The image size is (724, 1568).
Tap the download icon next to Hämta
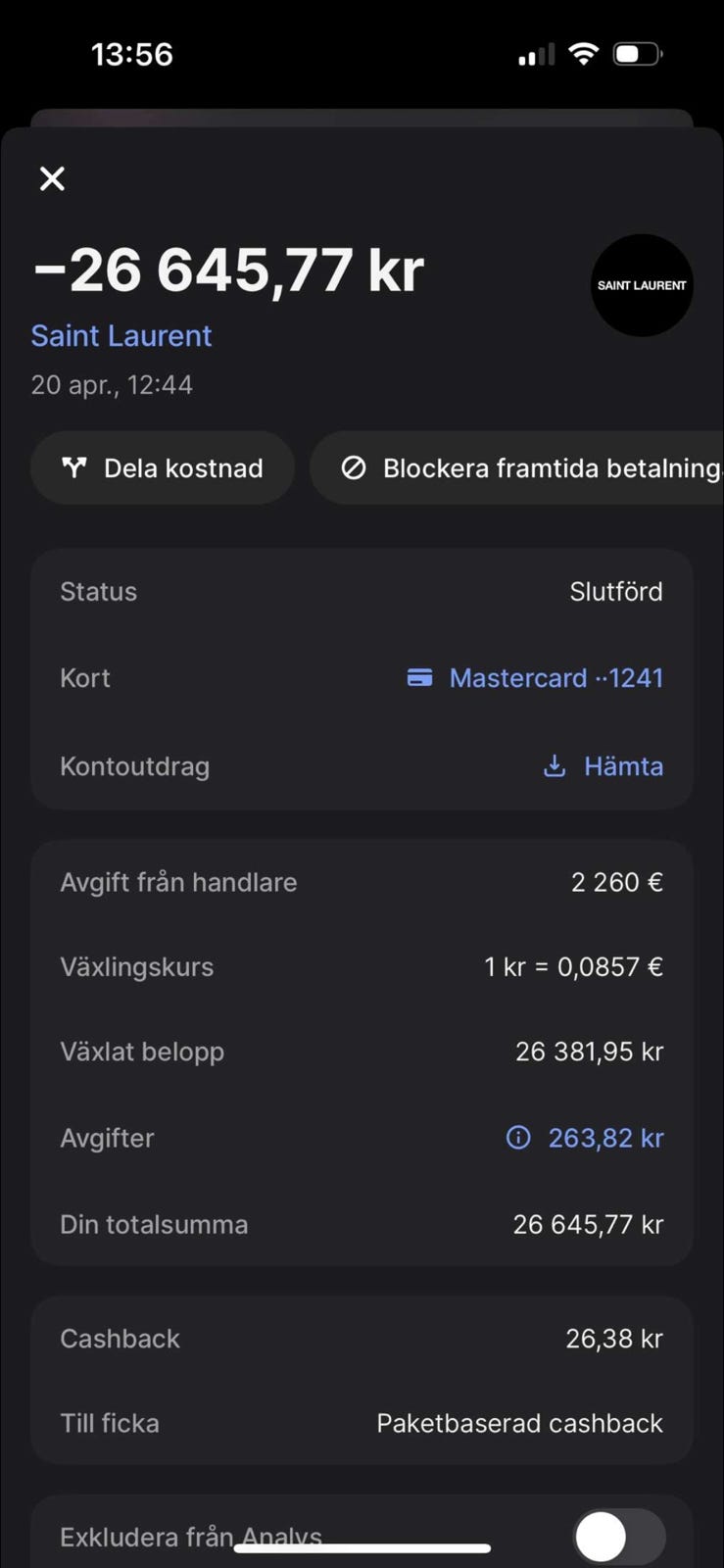pos(555,766)
